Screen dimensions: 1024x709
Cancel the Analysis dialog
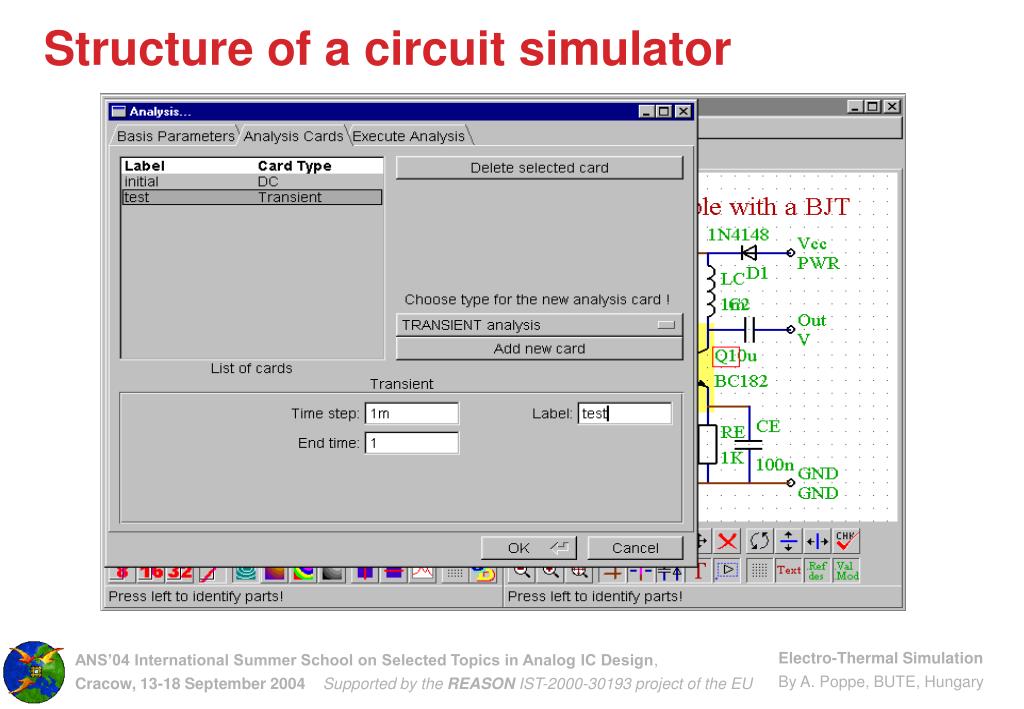click(x=635, y=548)
